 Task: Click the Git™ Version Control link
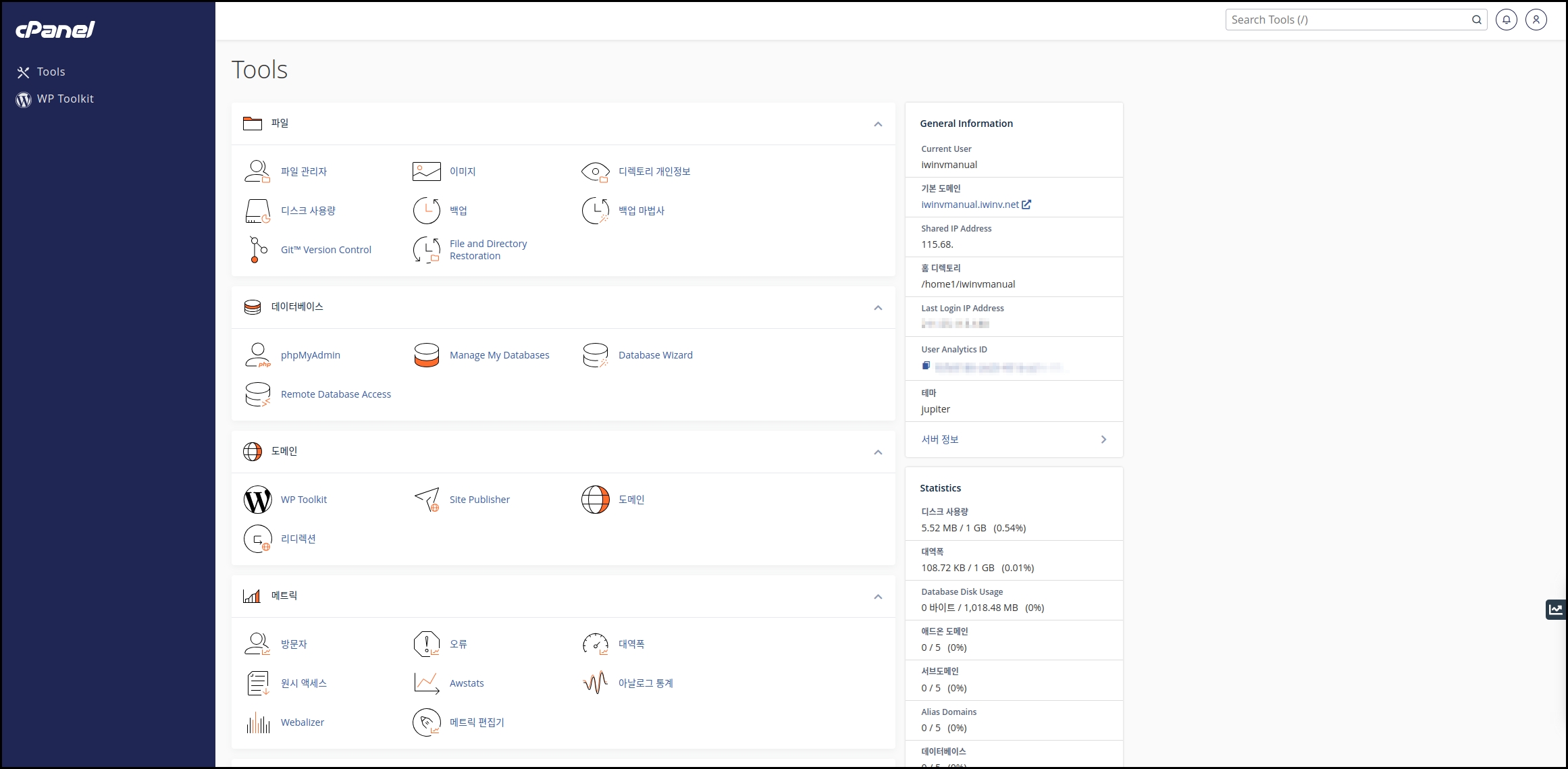[325, 250]
